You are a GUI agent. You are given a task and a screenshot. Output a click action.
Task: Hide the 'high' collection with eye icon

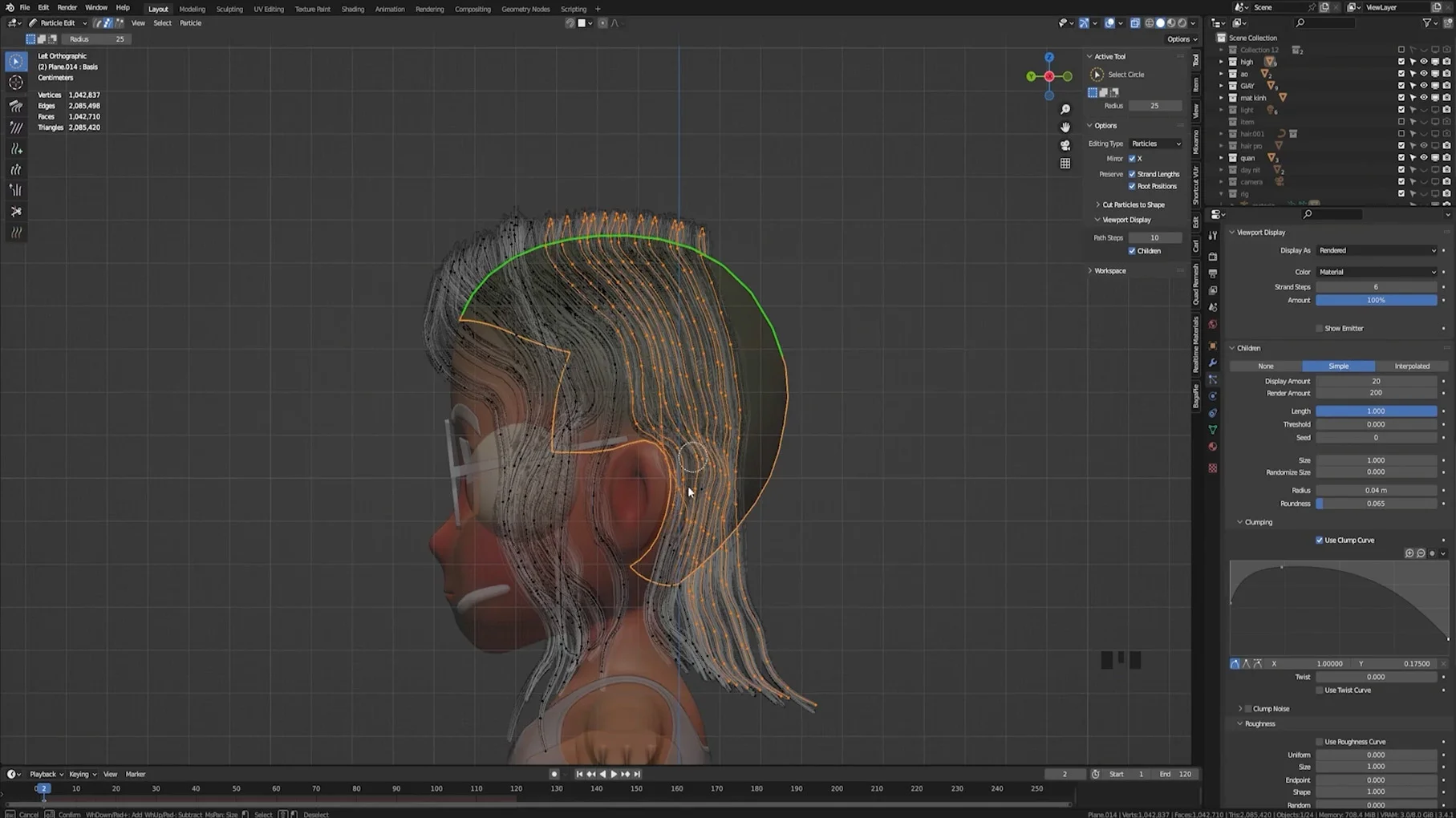1424,62
